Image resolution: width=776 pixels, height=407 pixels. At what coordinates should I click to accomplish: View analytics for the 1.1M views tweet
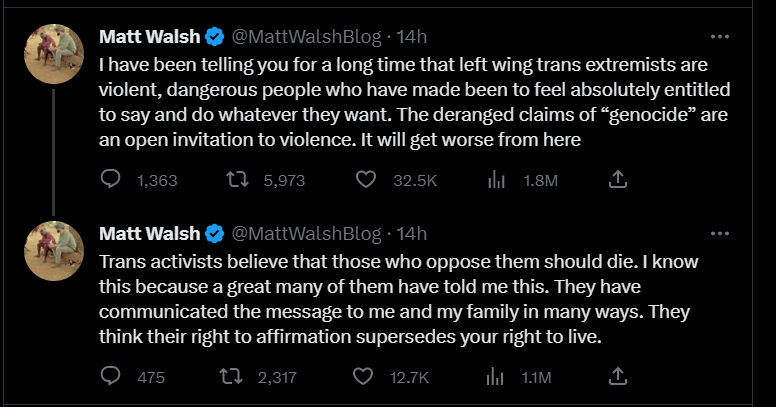click(494, 377)
